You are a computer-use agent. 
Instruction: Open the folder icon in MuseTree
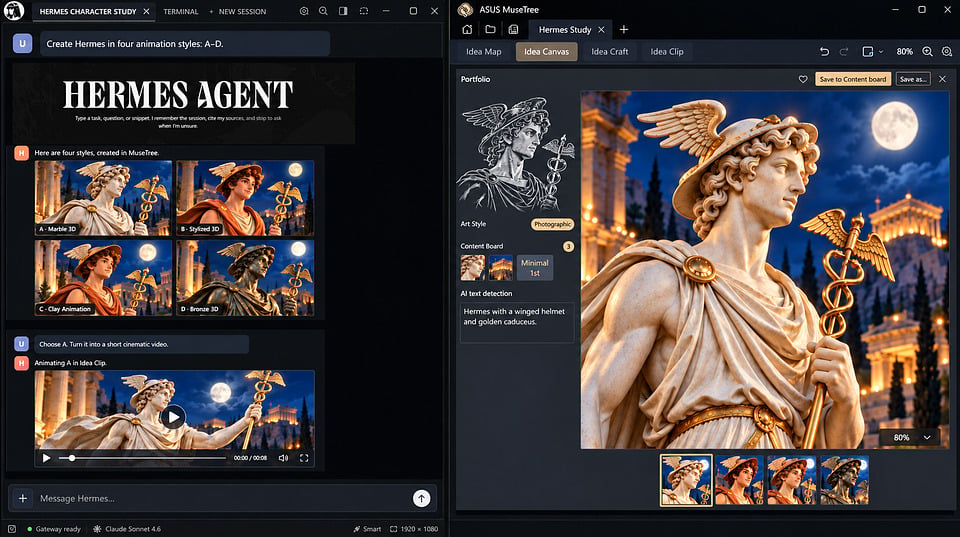(490, 29)
